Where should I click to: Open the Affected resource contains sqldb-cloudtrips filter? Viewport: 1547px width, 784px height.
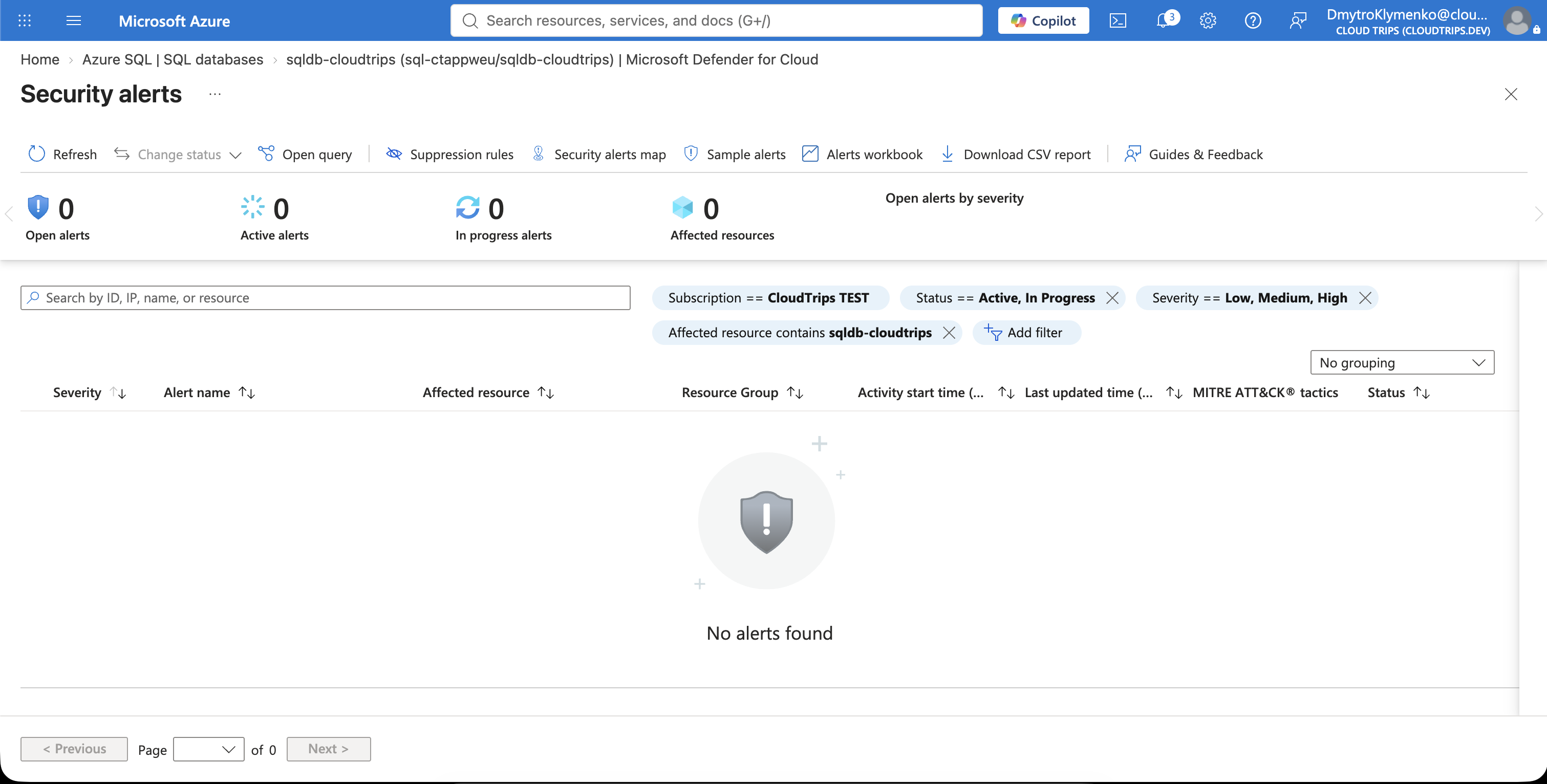click(800, 333)
